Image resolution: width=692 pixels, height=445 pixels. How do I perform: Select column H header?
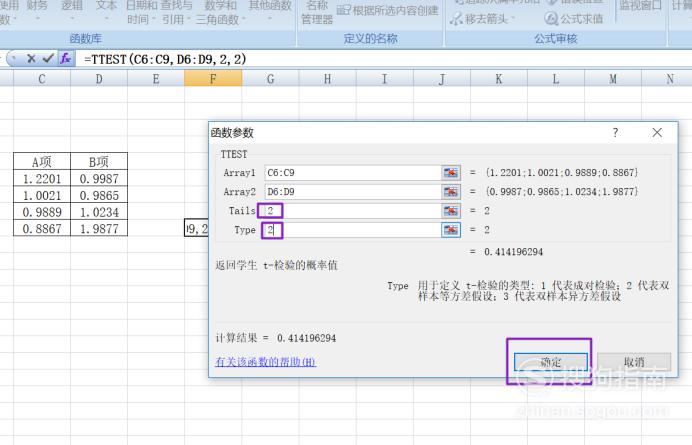327,79
